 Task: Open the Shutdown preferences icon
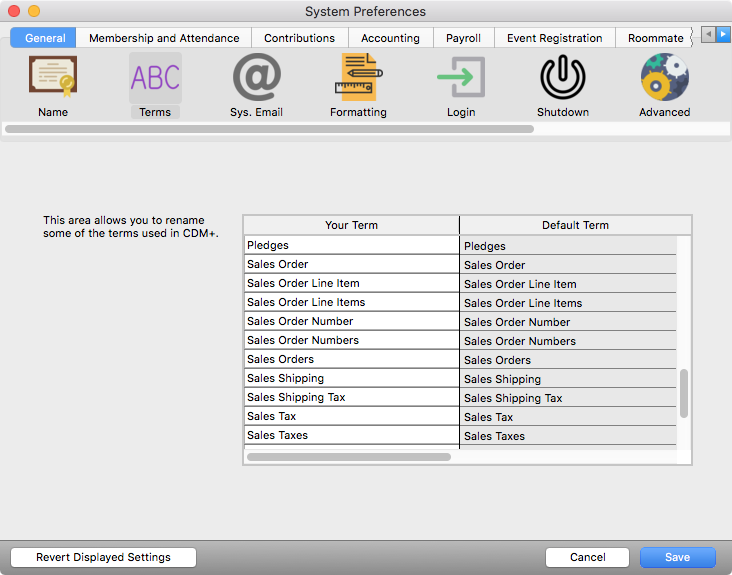pyautogui.click(x=562, y=78)
